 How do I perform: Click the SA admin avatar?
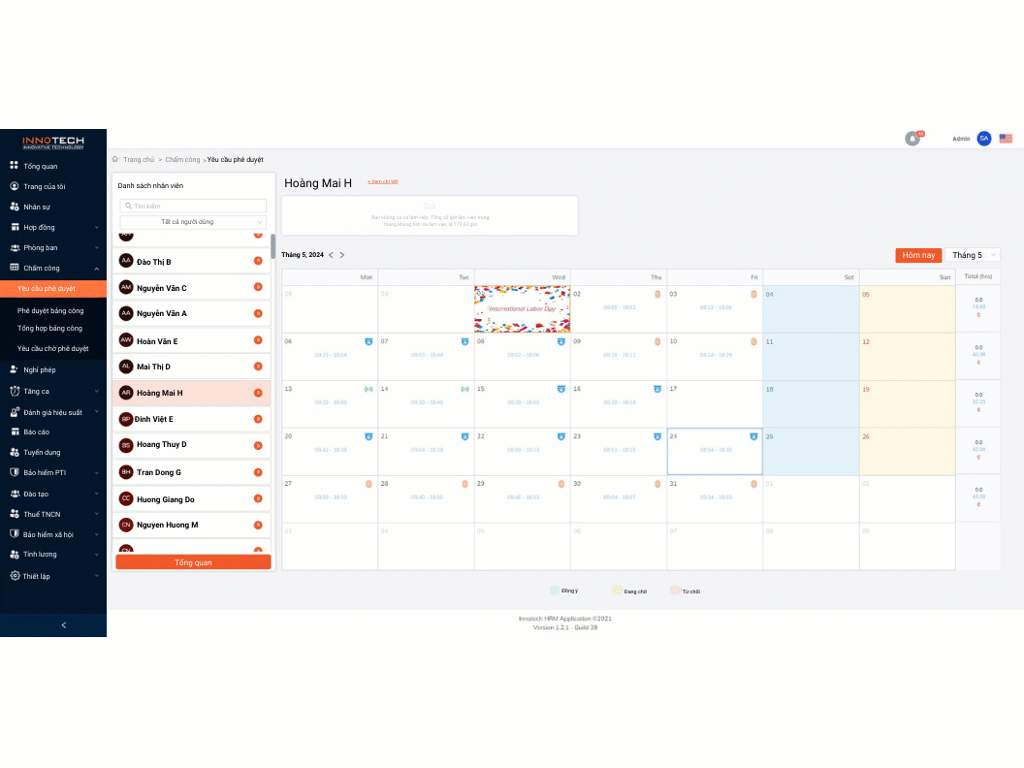[984, 139]
